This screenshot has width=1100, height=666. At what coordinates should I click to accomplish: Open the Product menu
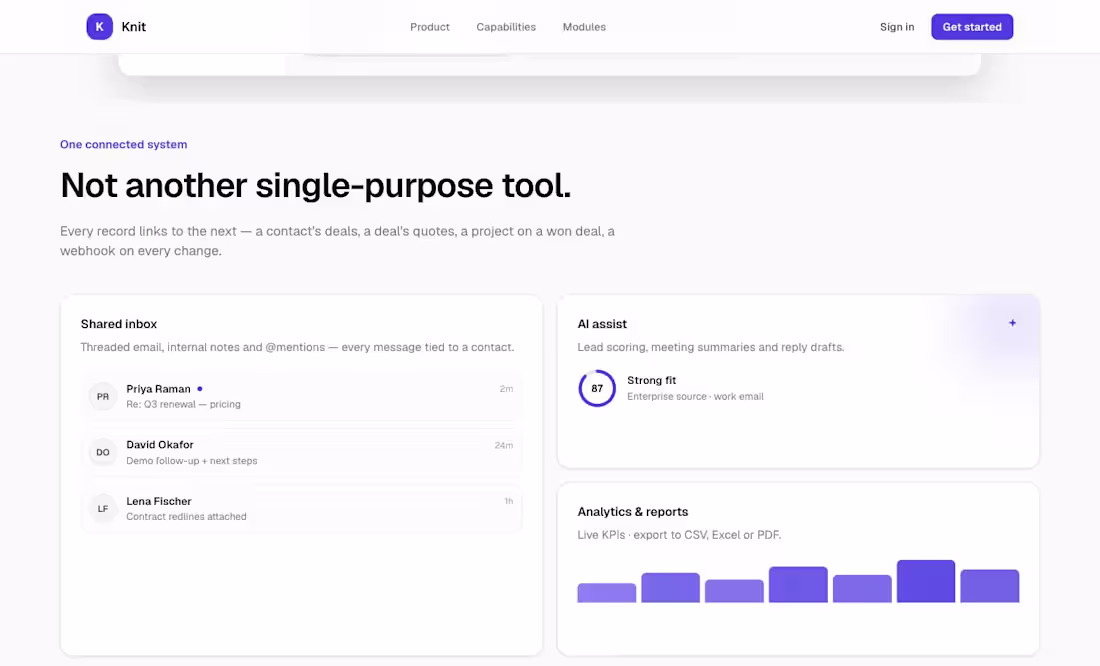click(429, 27)
